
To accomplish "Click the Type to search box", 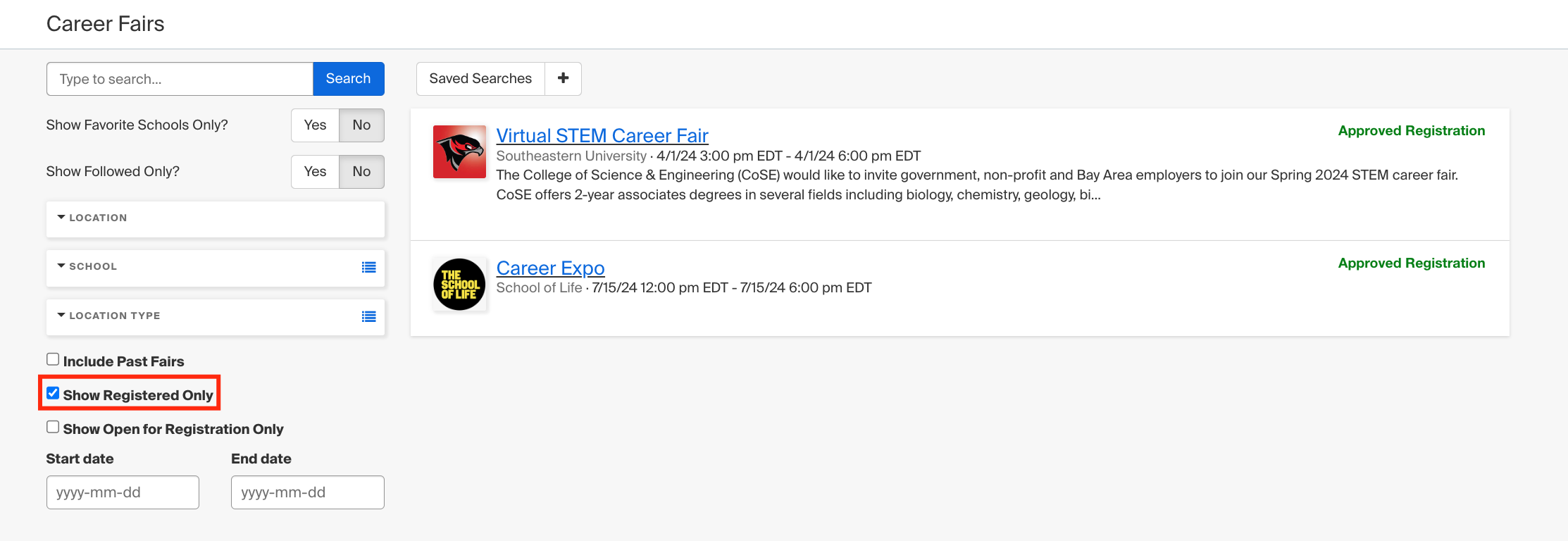I will [178, 78].
